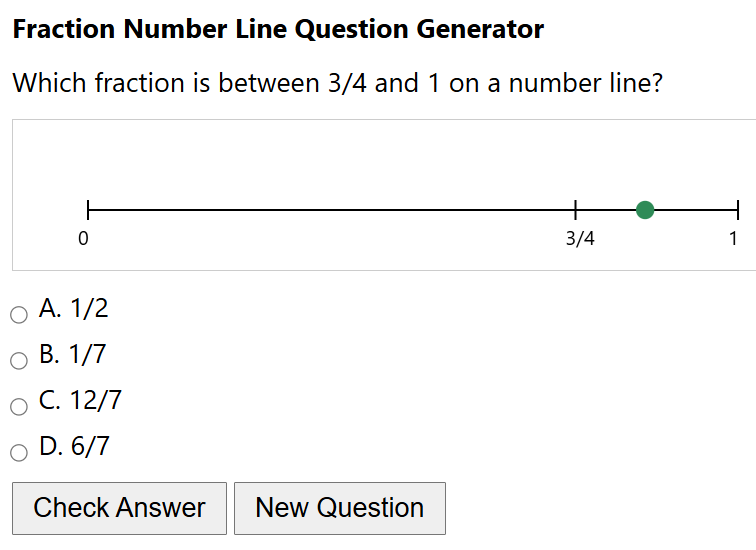This screenshot has width=756, height=550.
Task: Click the tick mark at 1
Action: point(738,210)
